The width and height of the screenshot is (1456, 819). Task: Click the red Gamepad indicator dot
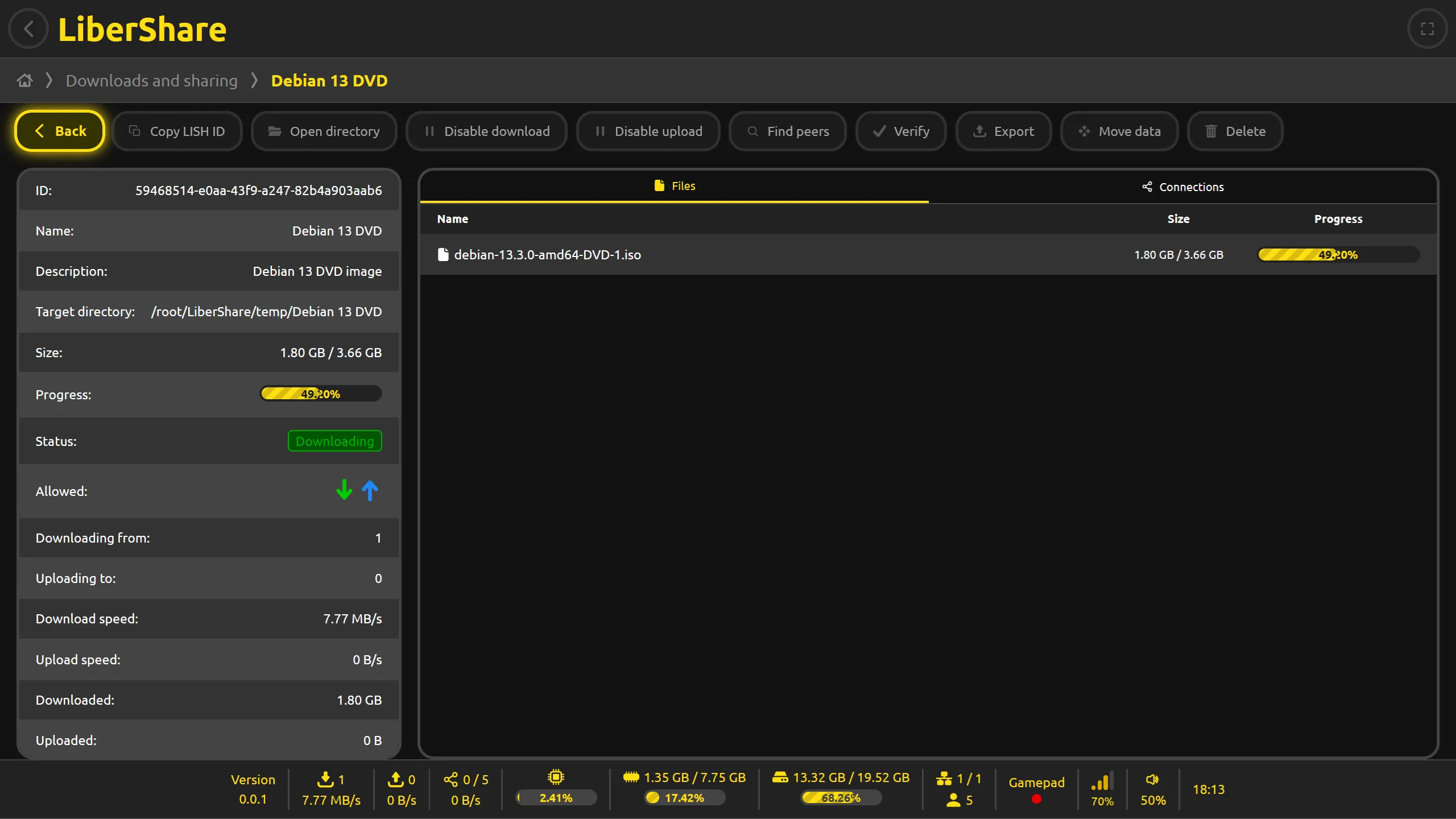coord(1036,799)
